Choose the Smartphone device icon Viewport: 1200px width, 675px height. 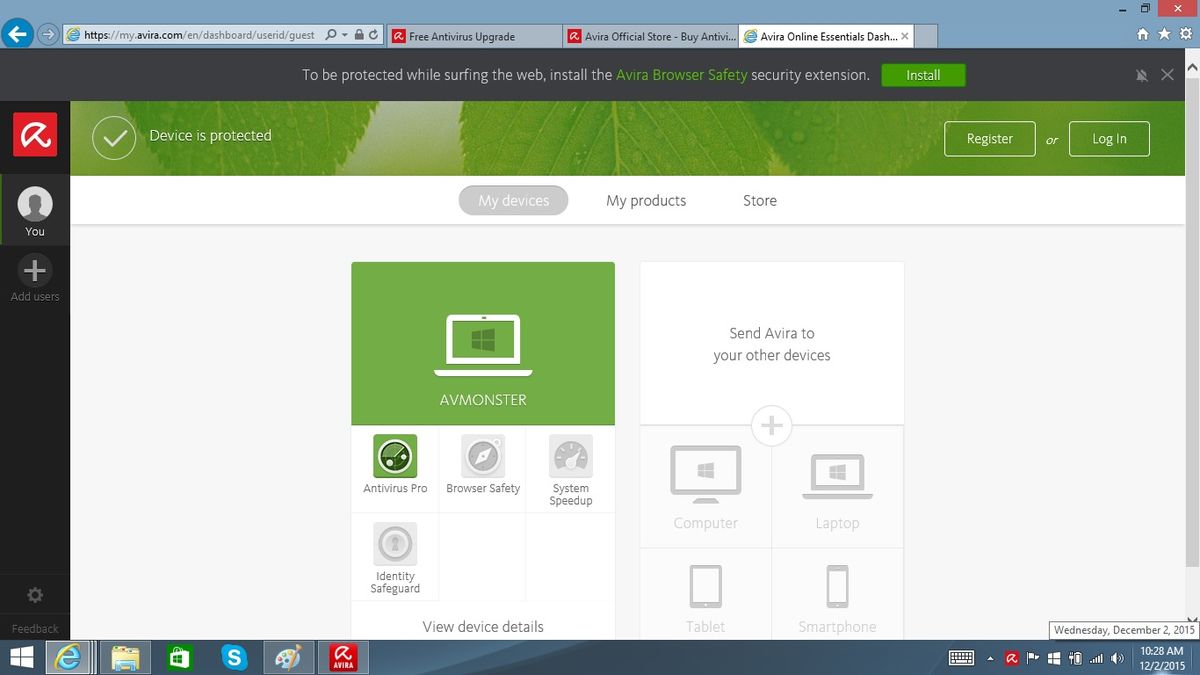pos(837,587)
